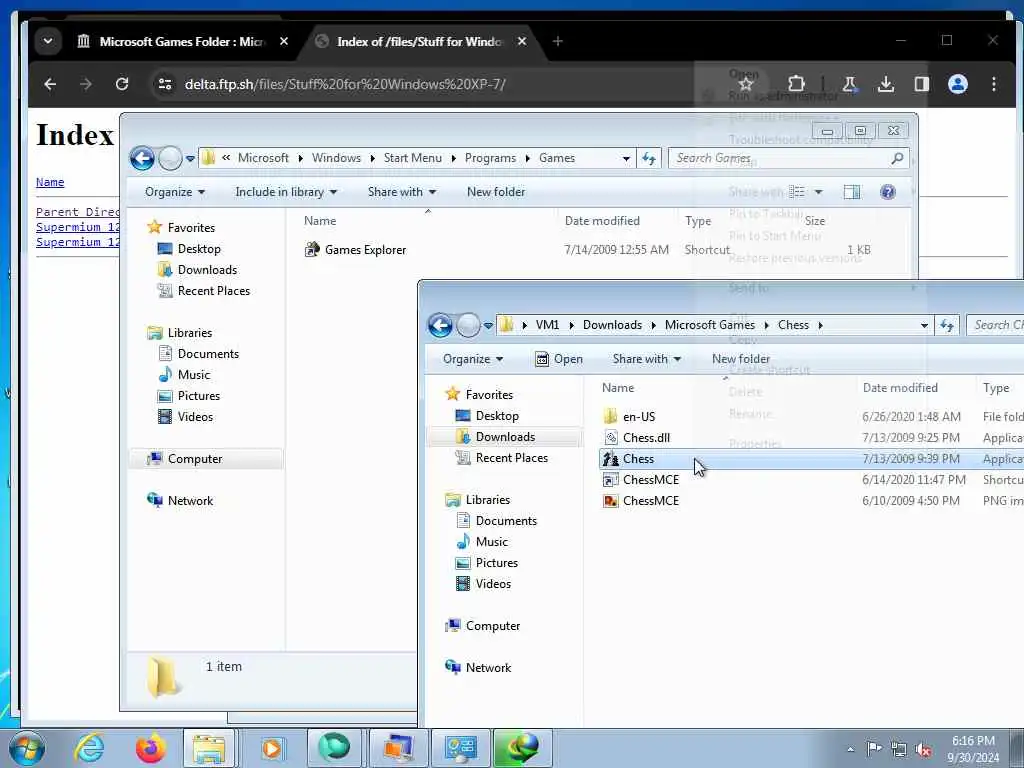This screenshot has height=768, width=1024.
Task: Expand address dropdown in Chess window
Action: tap(924, 325)
